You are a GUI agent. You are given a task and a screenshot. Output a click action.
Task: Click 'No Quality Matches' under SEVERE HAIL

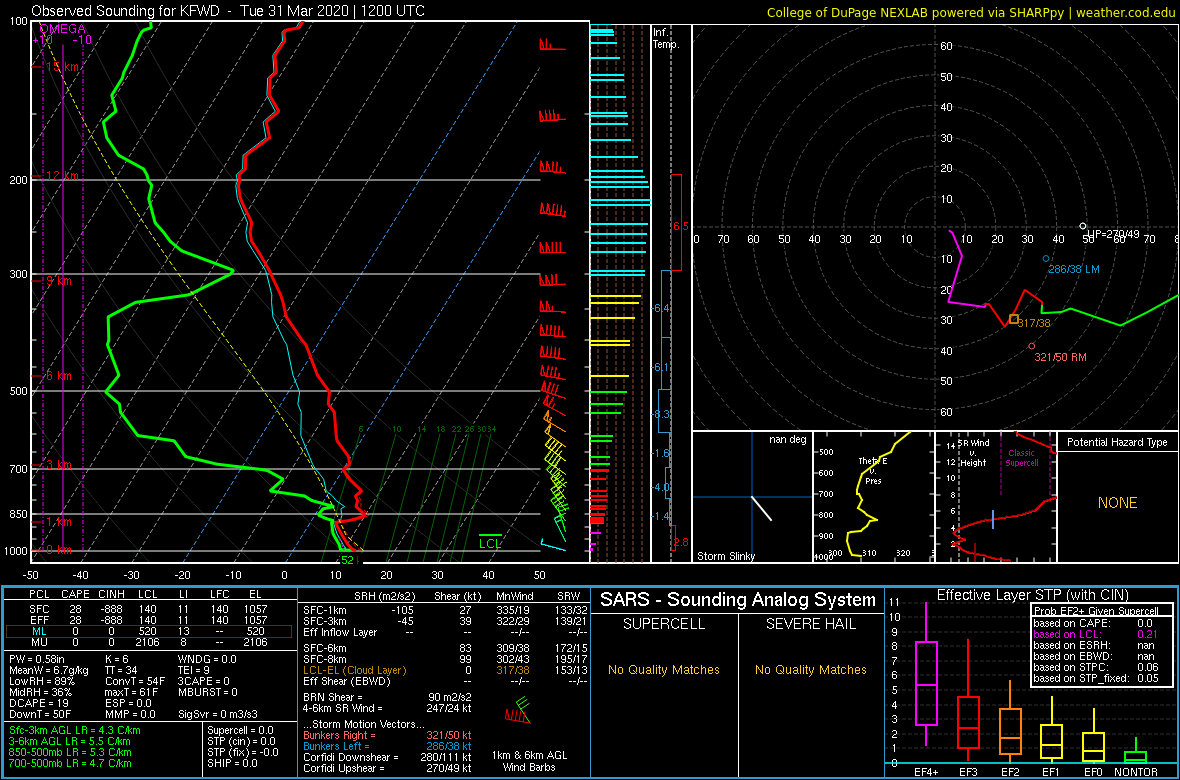click(x=810, y=669)
